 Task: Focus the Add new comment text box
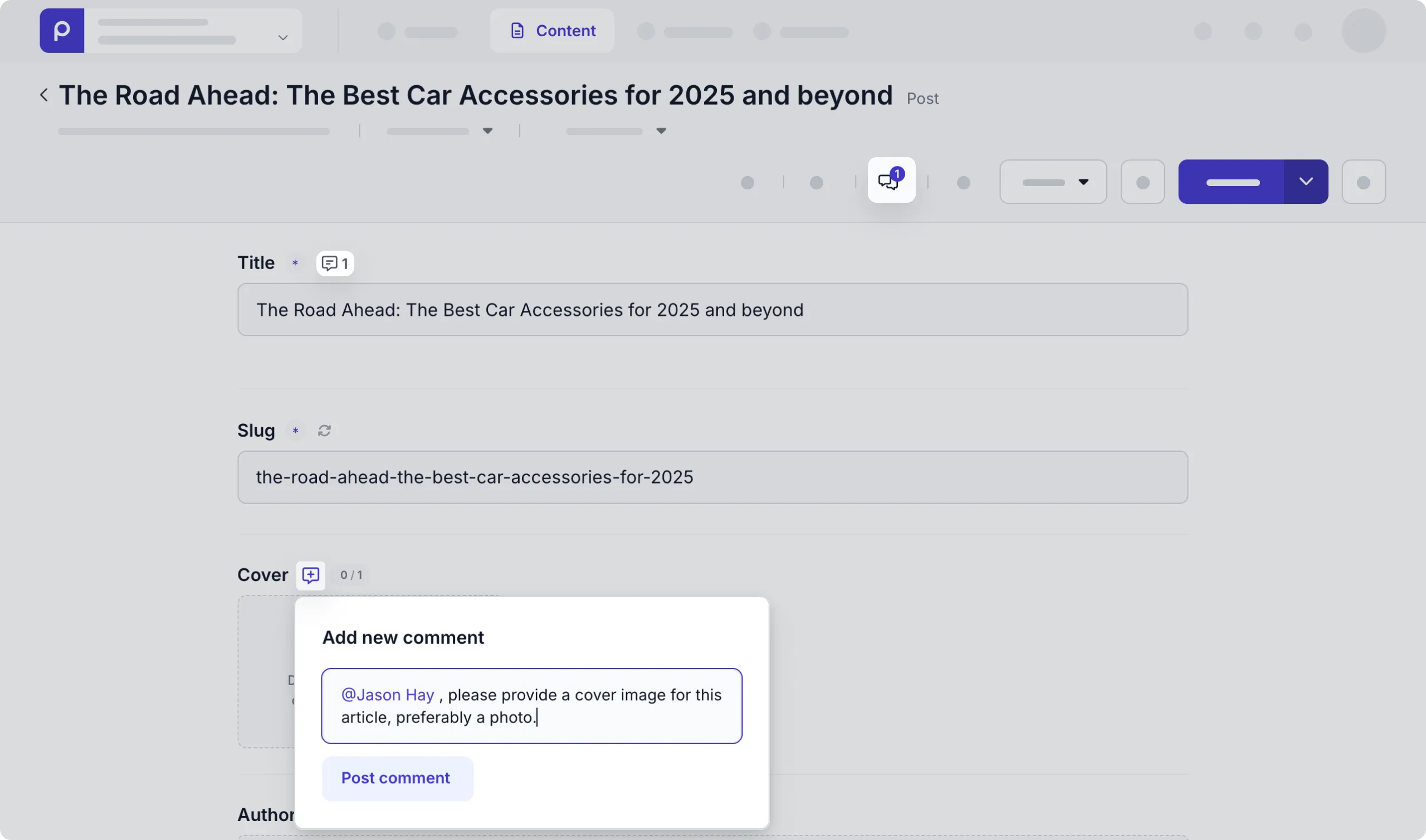pos(622,718)
